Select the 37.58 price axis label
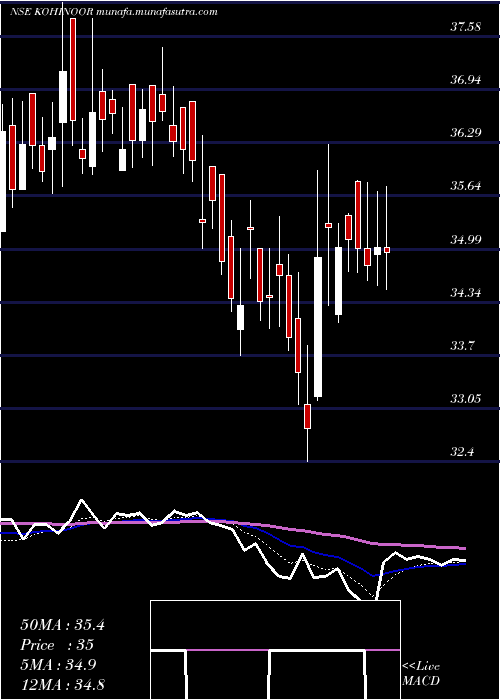 coord(465,27)
